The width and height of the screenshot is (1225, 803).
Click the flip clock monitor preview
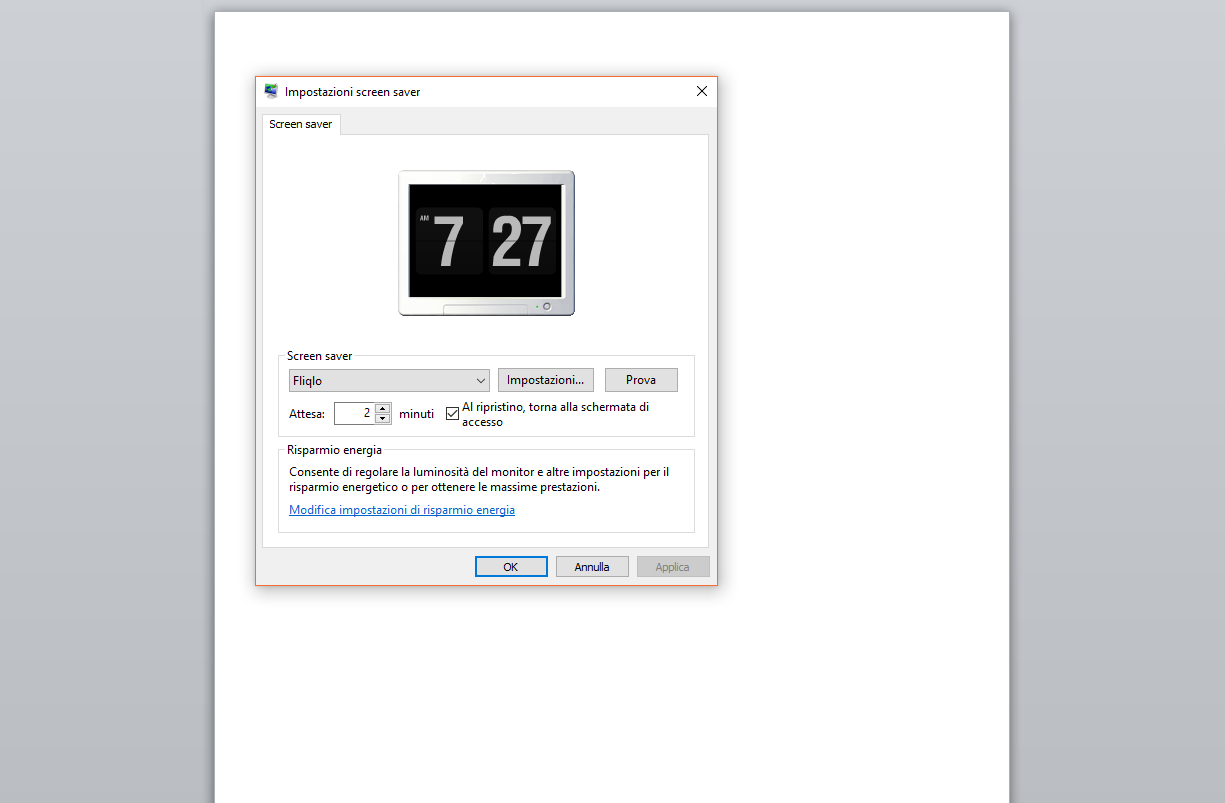click(486, 243)
